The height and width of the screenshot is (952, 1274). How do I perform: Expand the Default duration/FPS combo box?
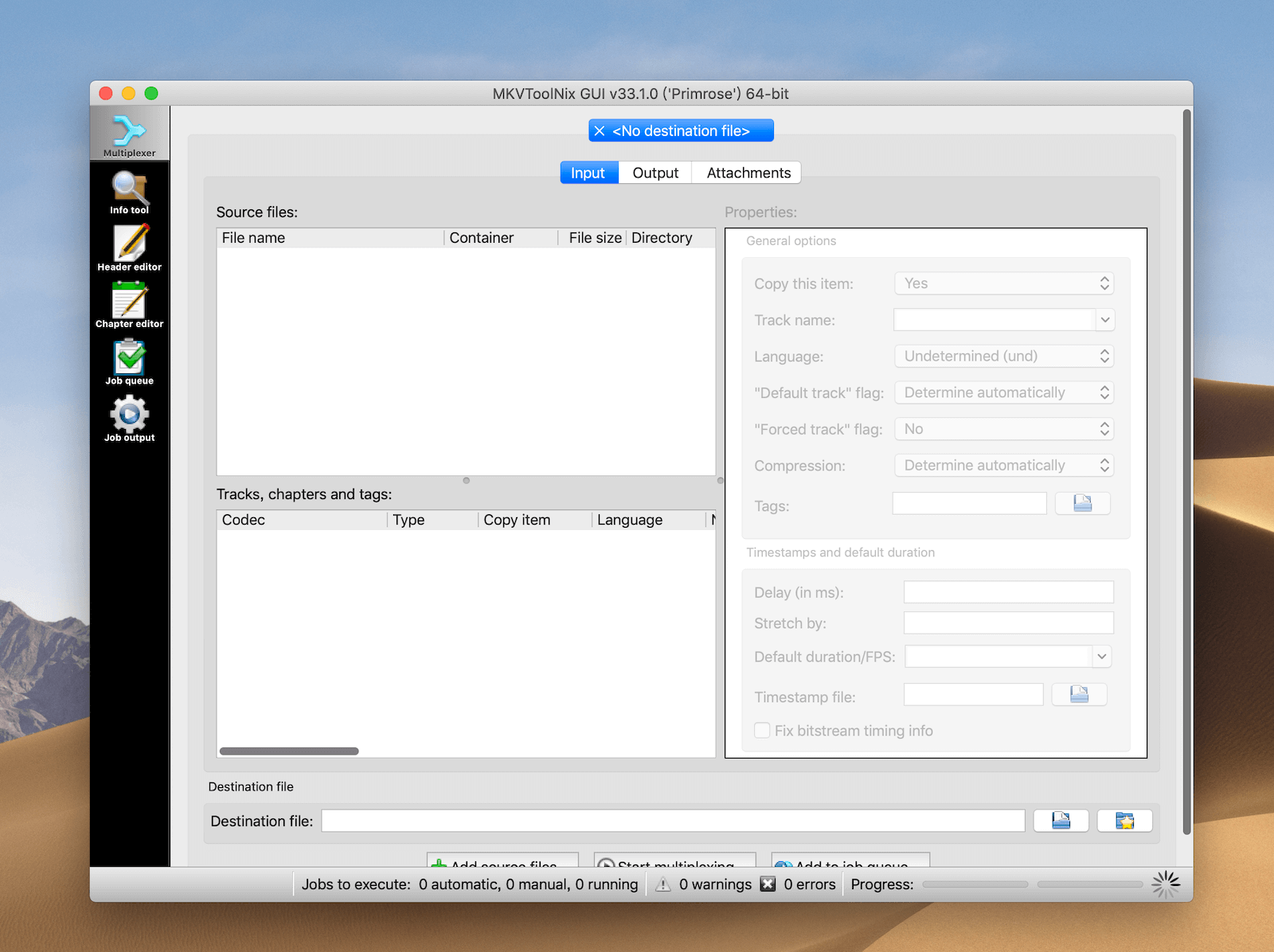pos(1101,657)
